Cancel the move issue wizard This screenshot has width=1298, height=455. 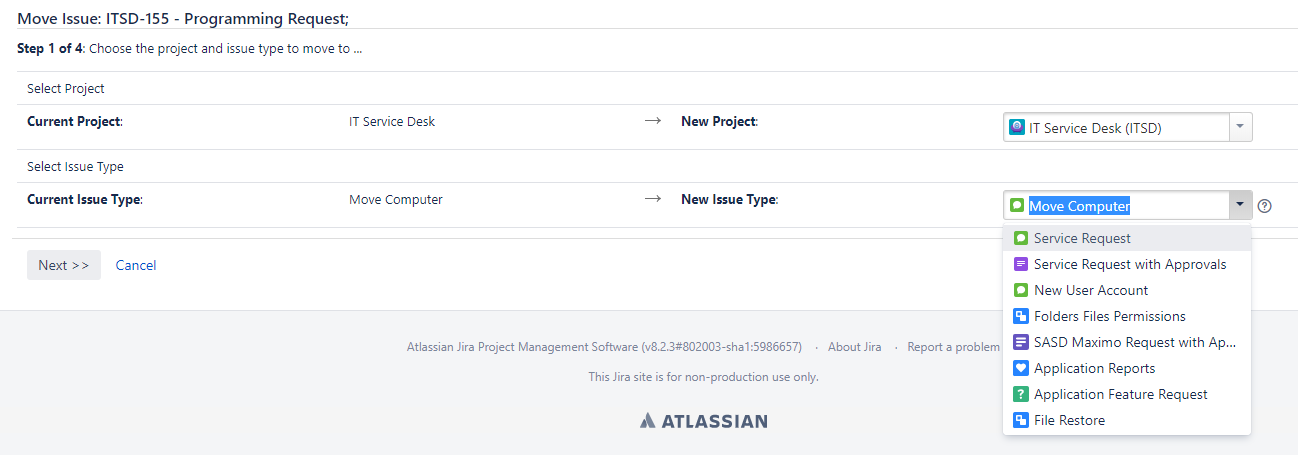pos(136,265)
